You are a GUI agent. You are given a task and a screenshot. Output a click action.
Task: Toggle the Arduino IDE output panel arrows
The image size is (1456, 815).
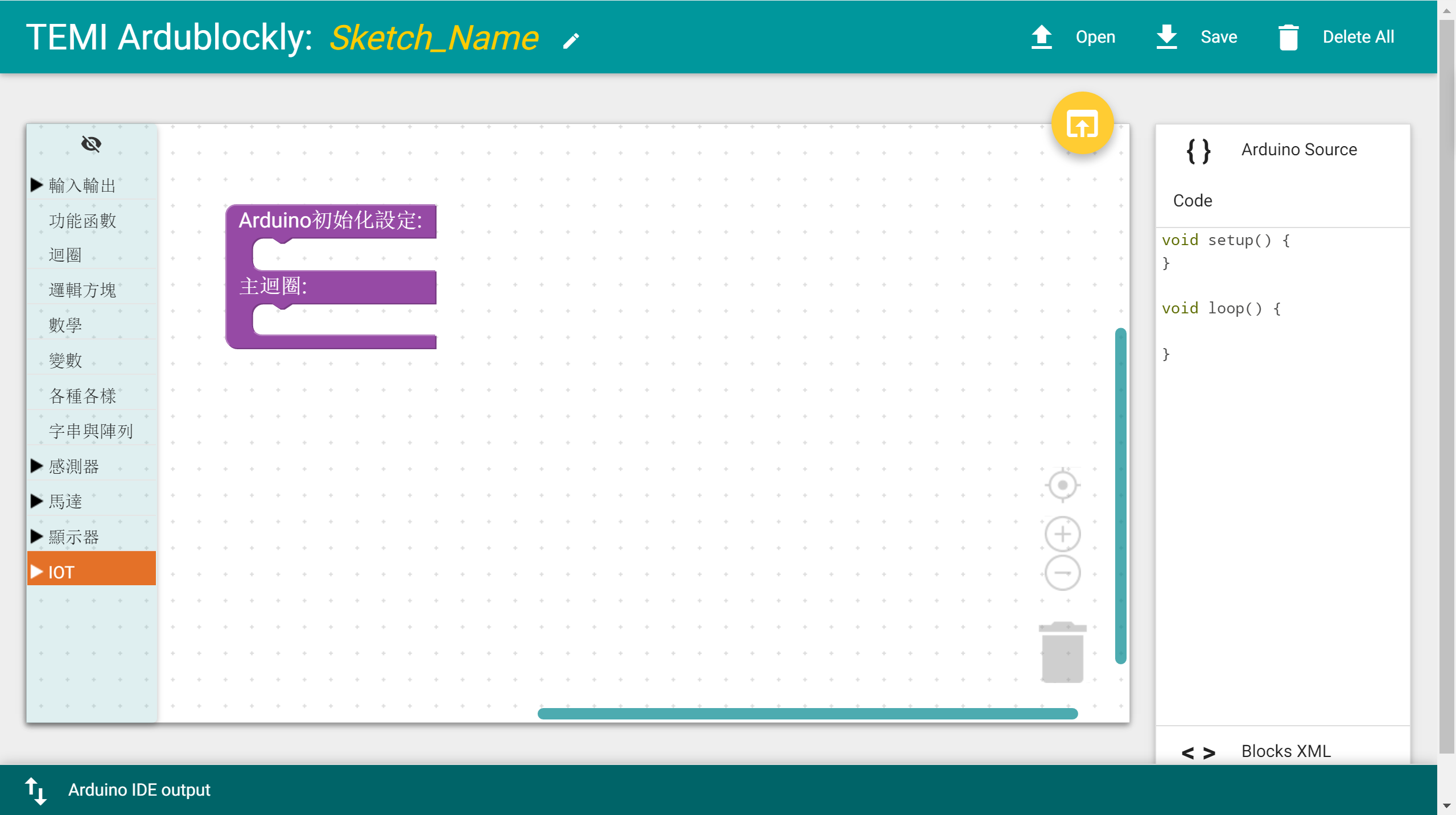[x=35, y=791]
